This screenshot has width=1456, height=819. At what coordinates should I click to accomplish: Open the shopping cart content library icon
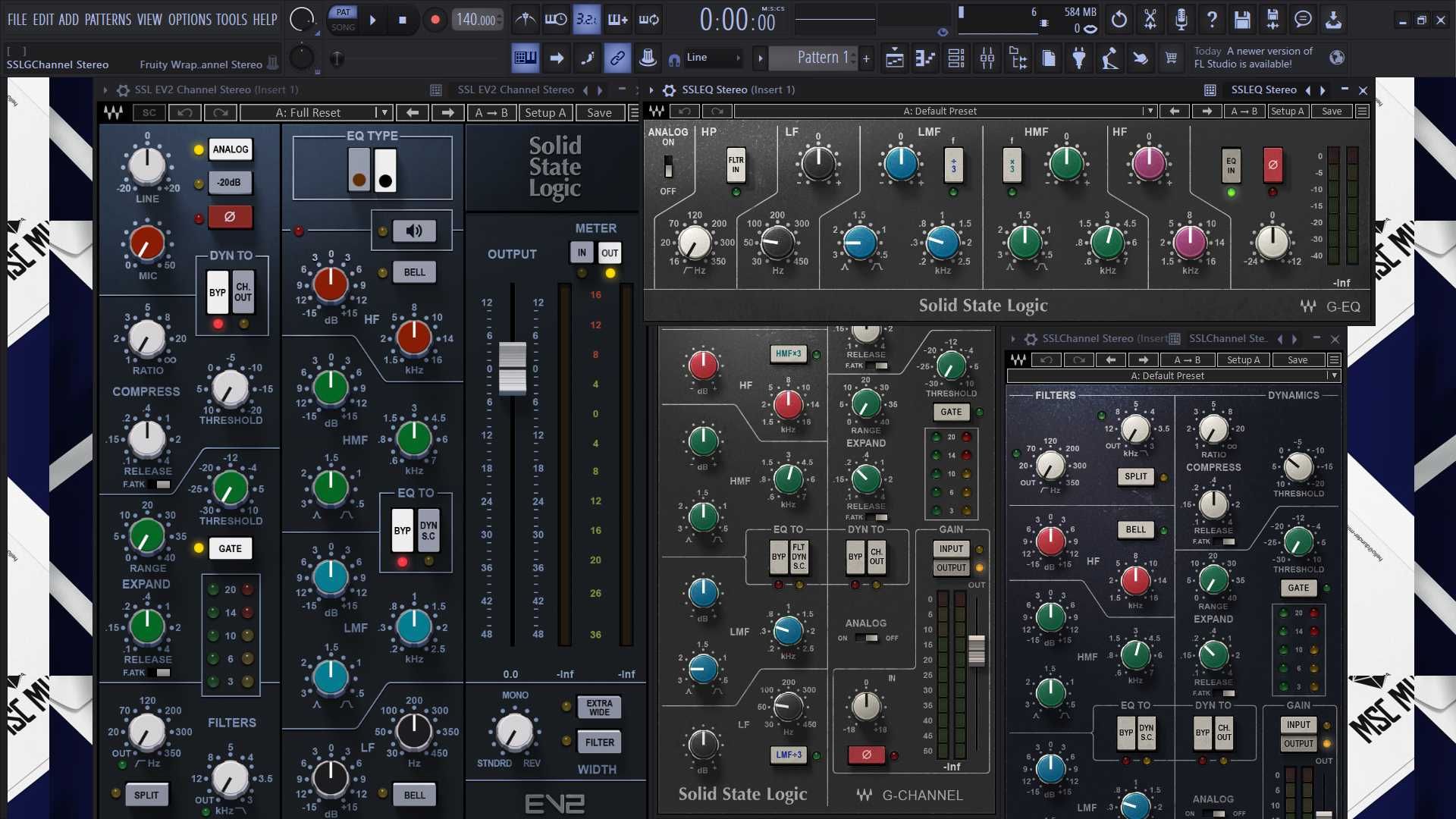point(1172,58)
